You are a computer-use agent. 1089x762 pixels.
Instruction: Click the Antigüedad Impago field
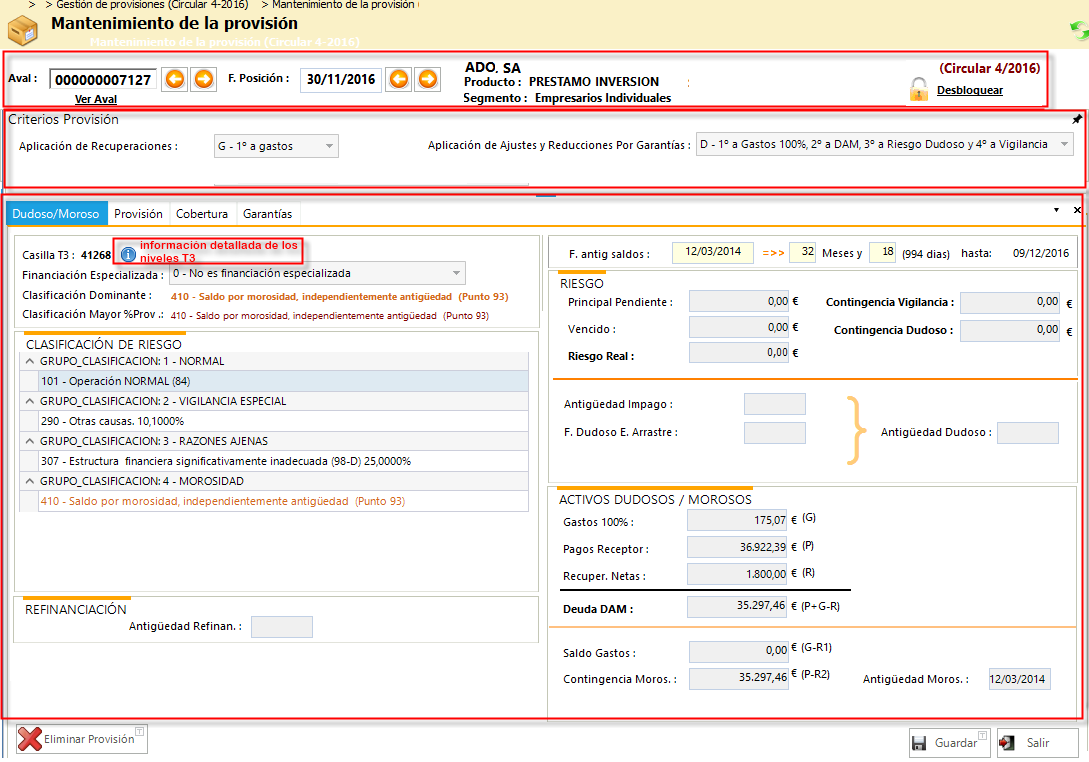[x=774, y=404]
